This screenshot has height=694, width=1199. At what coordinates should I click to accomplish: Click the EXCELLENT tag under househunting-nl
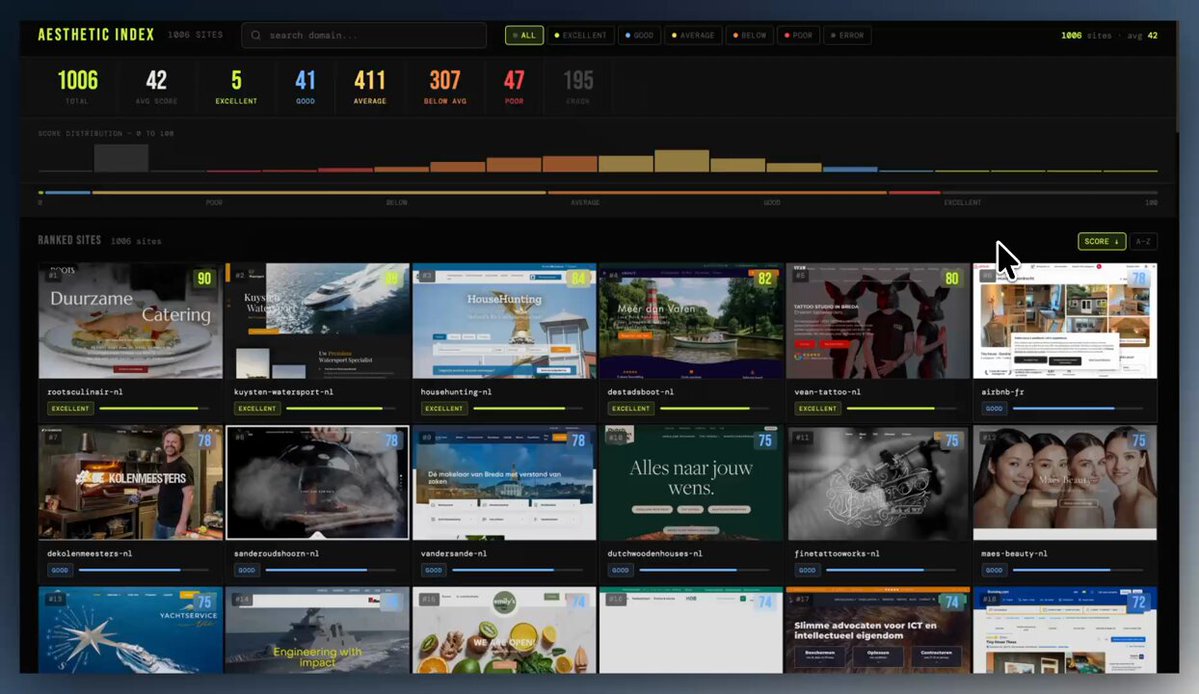click(x=443, y=409)
